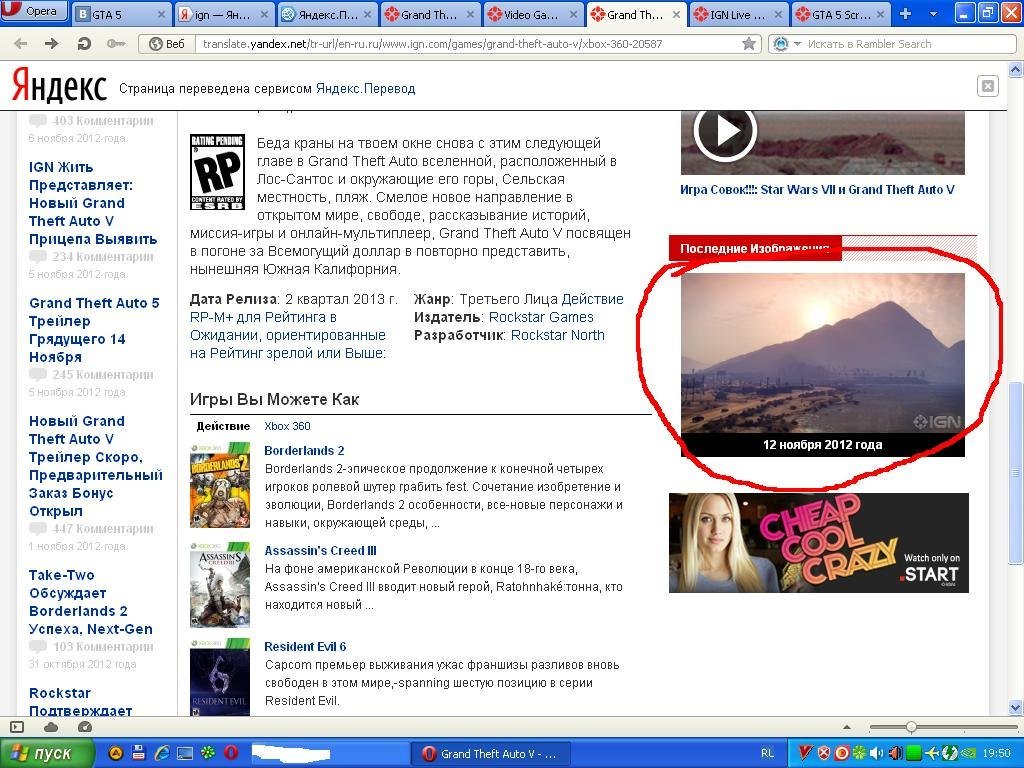Open the Opera Link cloud icon
1024x768 pixels.
(51, 727)
